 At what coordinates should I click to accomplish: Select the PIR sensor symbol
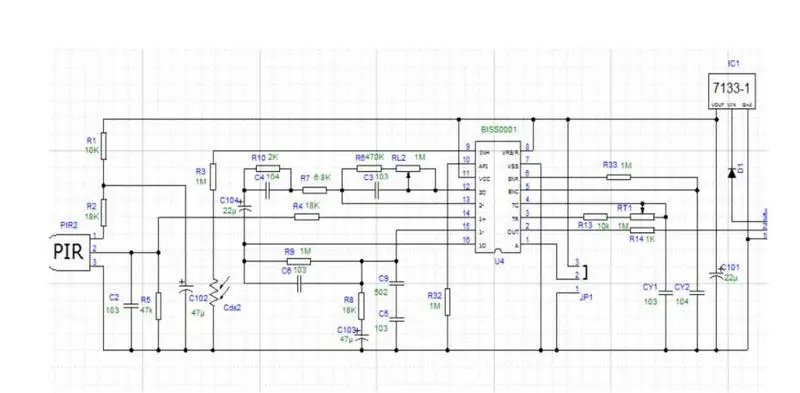(70, 252)
